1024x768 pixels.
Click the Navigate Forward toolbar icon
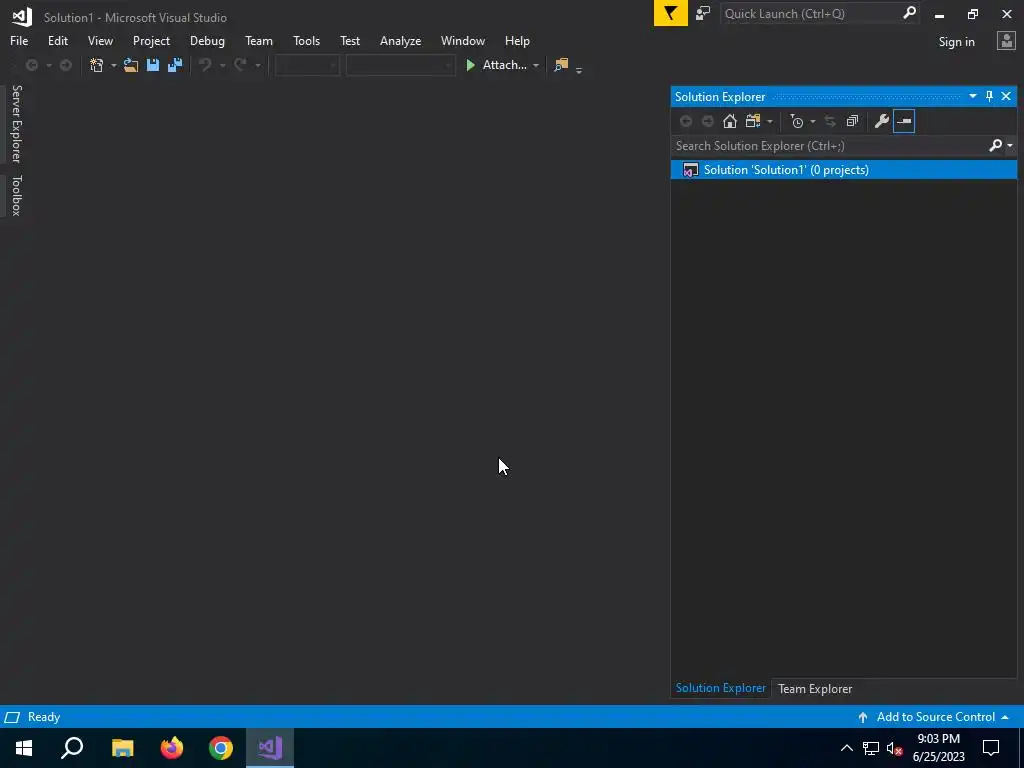pos(66,65)
